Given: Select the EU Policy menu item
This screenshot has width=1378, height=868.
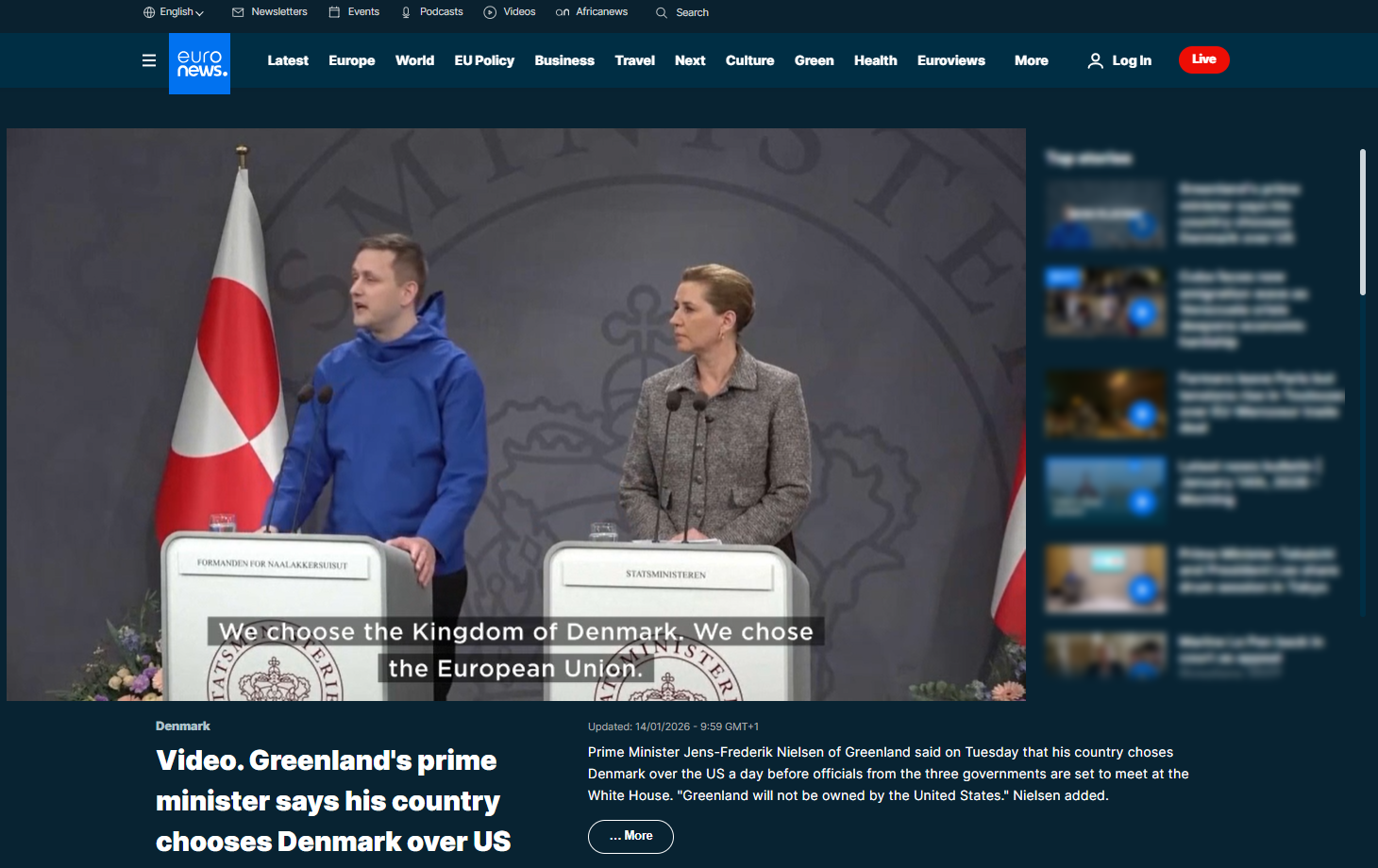Looking at the screenshot, I should coord(484,60).
